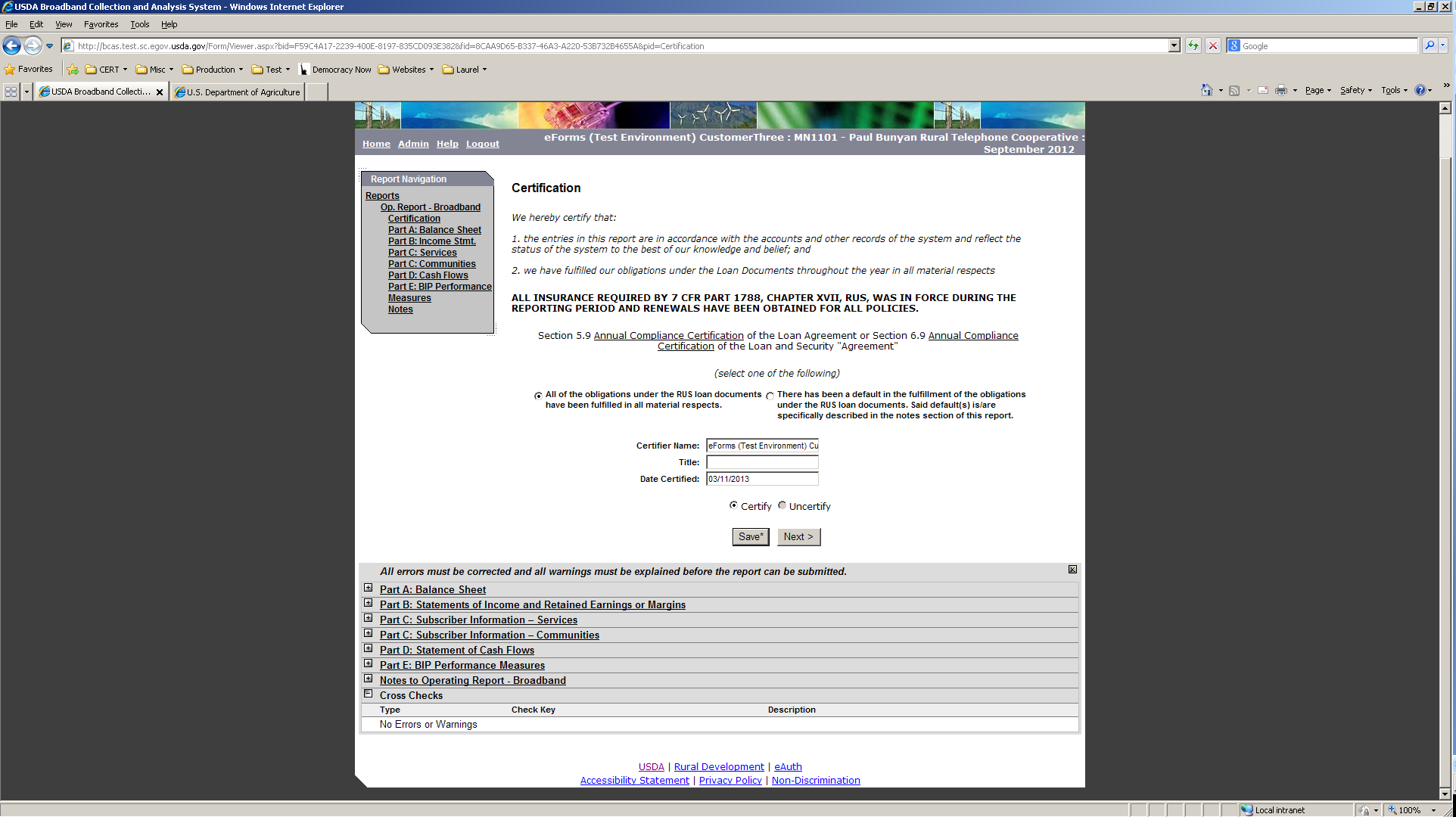Select the default in fulfillment radio option

tap(770, 396)
